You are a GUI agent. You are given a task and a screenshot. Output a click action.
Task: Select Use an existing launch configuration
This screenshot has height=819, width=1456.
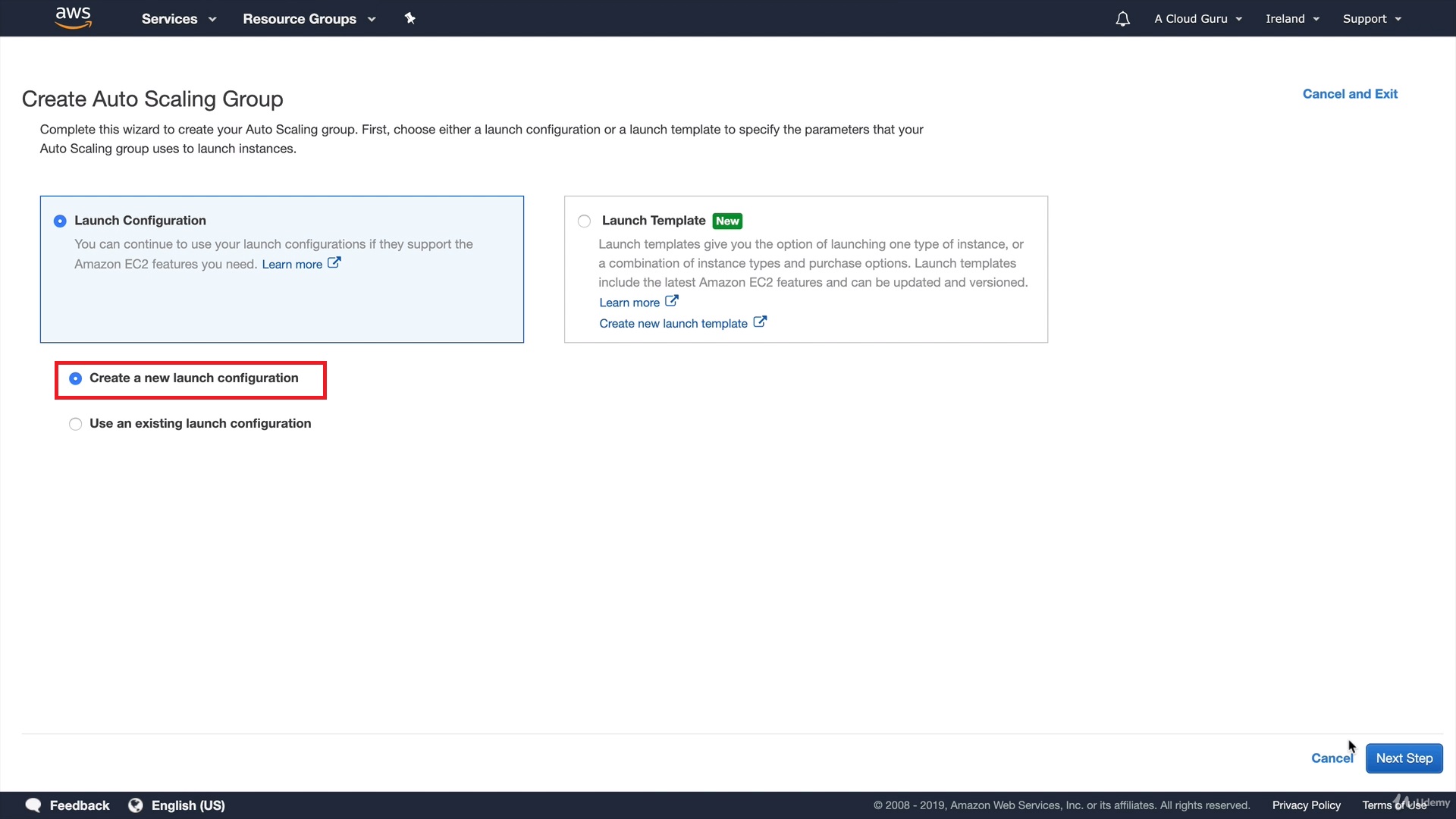click(x=75, y=424)
